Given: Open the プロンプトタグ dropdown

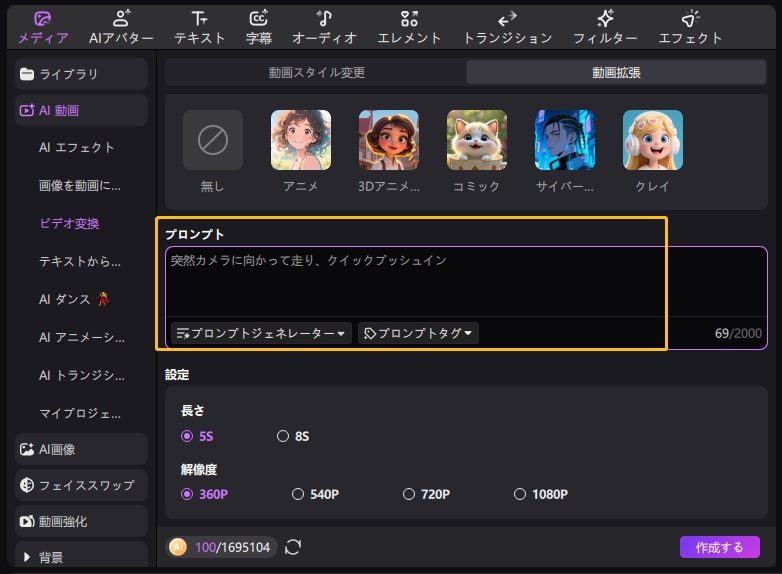Looking at the screenshot, I should (x=418, y=333).
